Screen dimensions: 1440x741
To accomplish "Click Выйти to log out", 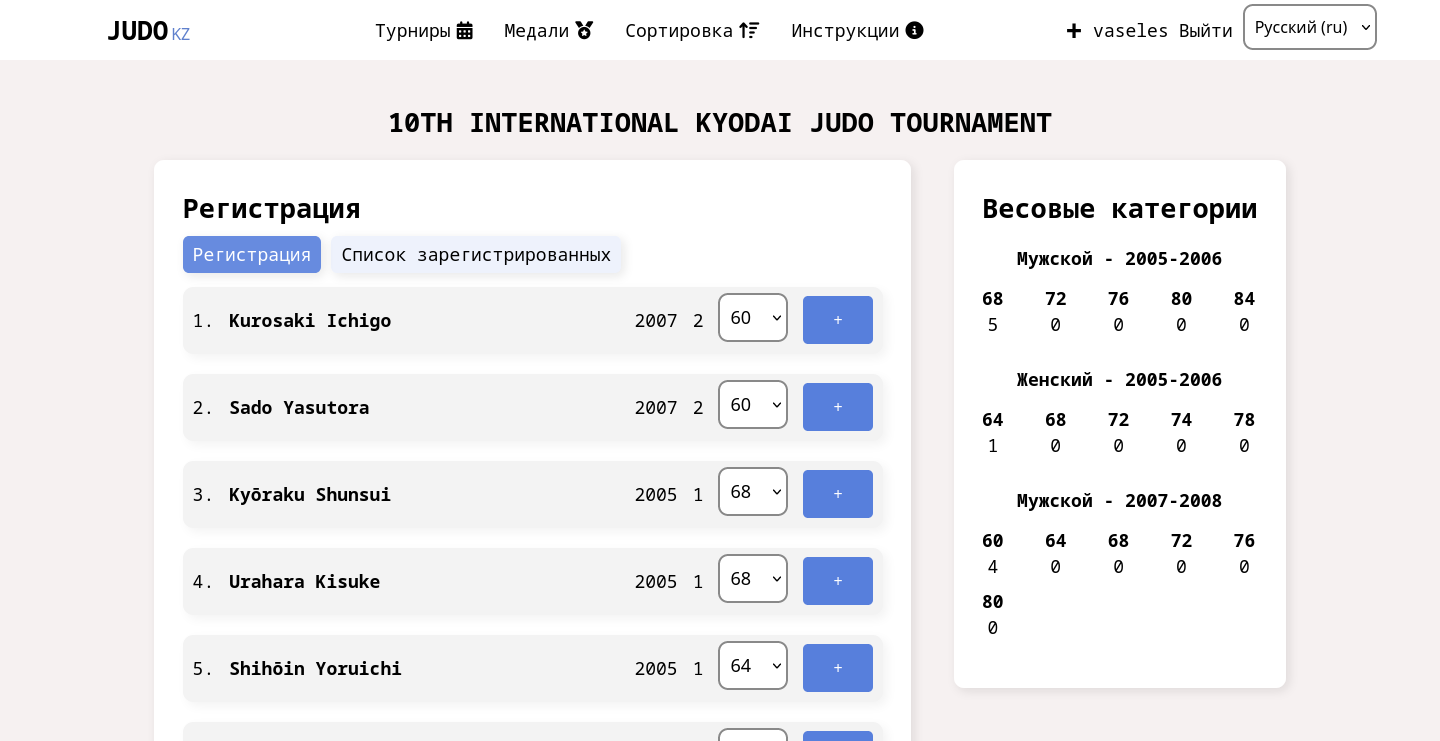I will click(1205, 30).
